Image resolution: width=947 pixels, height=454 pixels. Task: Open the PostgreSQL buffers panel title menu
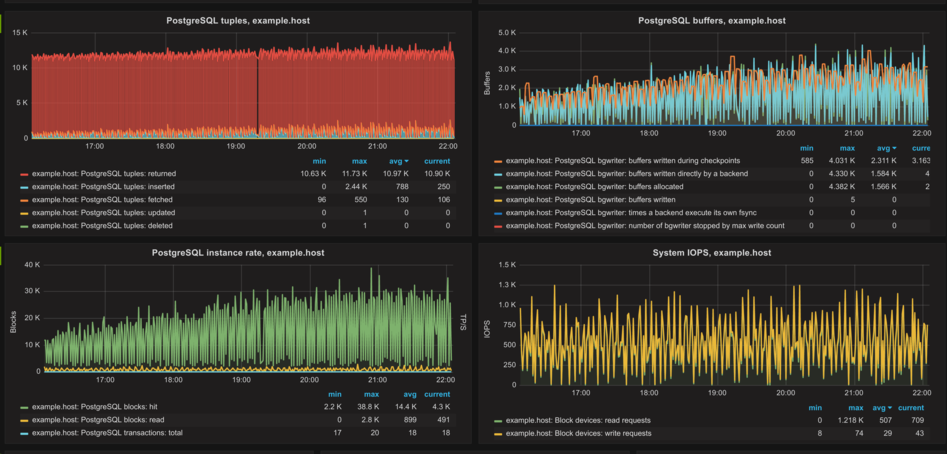click(711, 21)
